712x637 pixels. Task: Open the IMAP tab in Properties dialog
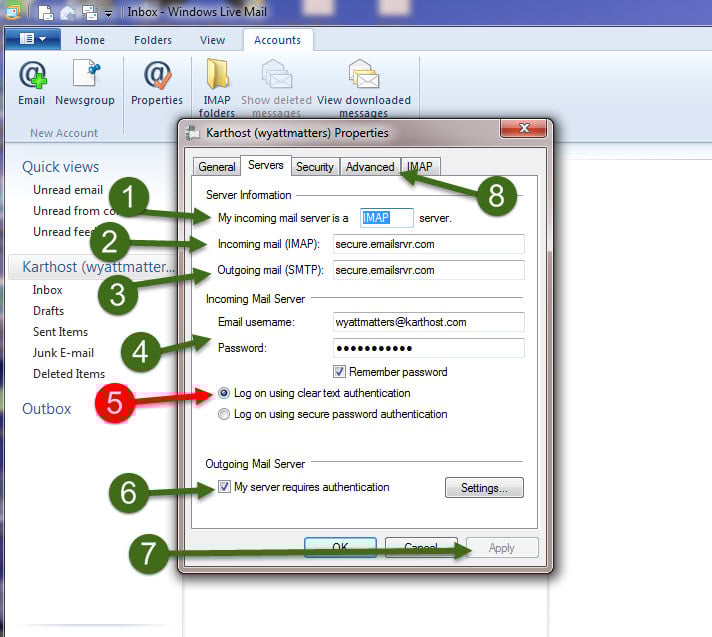[x=420, y=167]
